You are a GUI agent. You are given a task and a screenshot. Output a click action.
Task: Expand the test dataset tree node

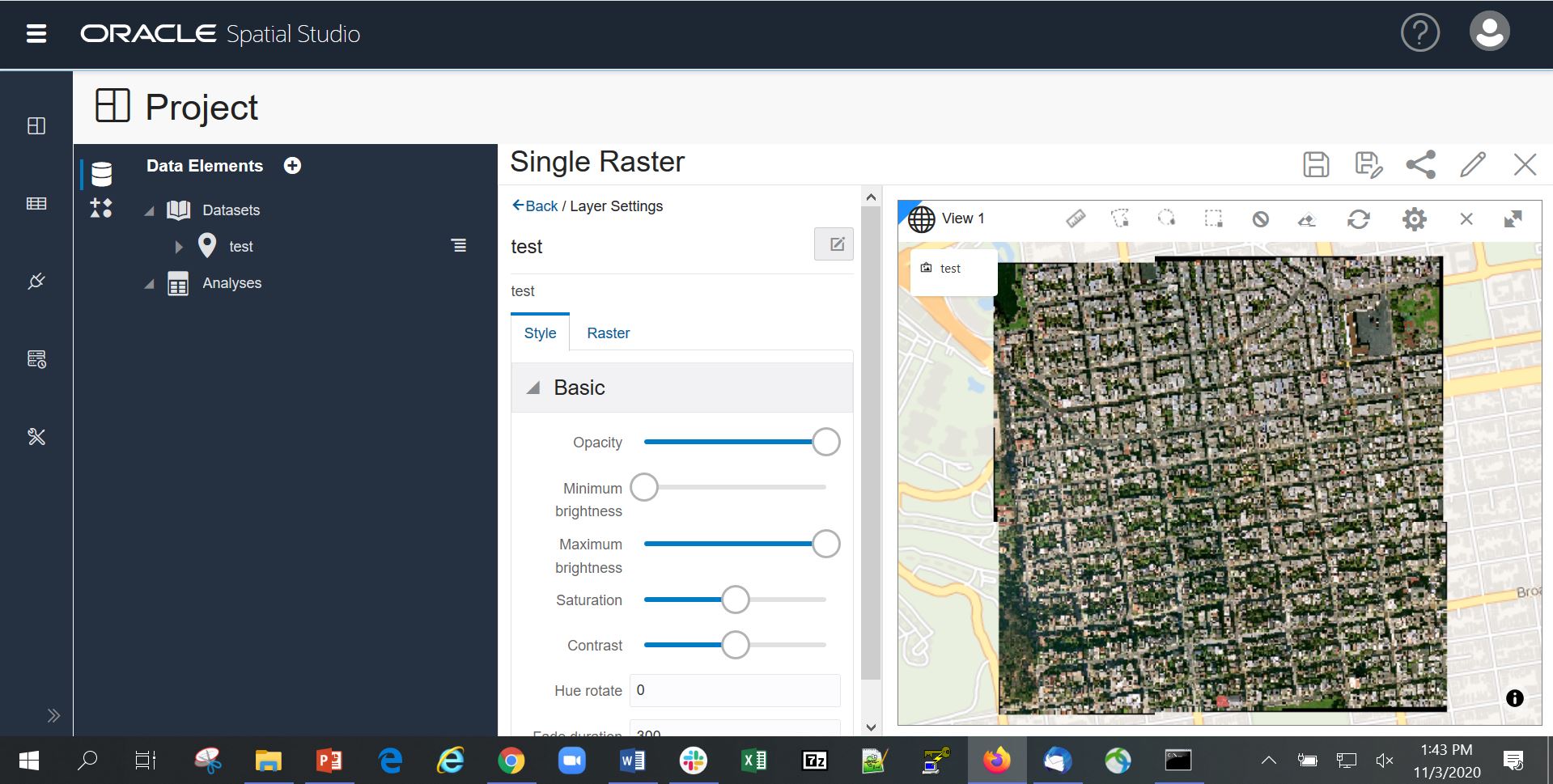point(179,247)
